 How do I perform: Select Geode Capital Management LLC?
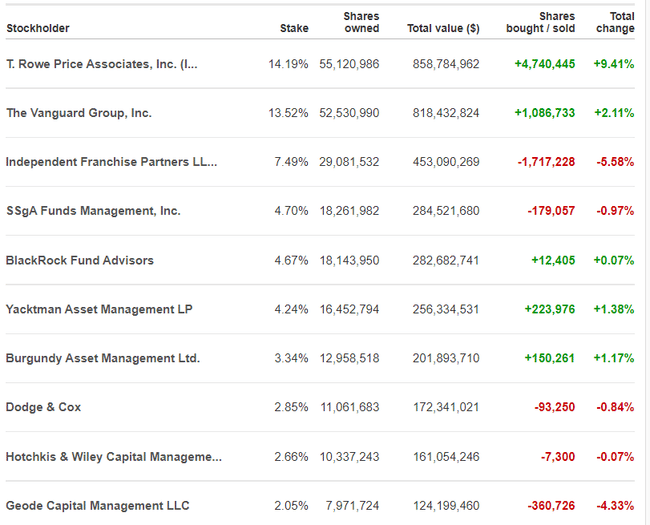[98, 505]
